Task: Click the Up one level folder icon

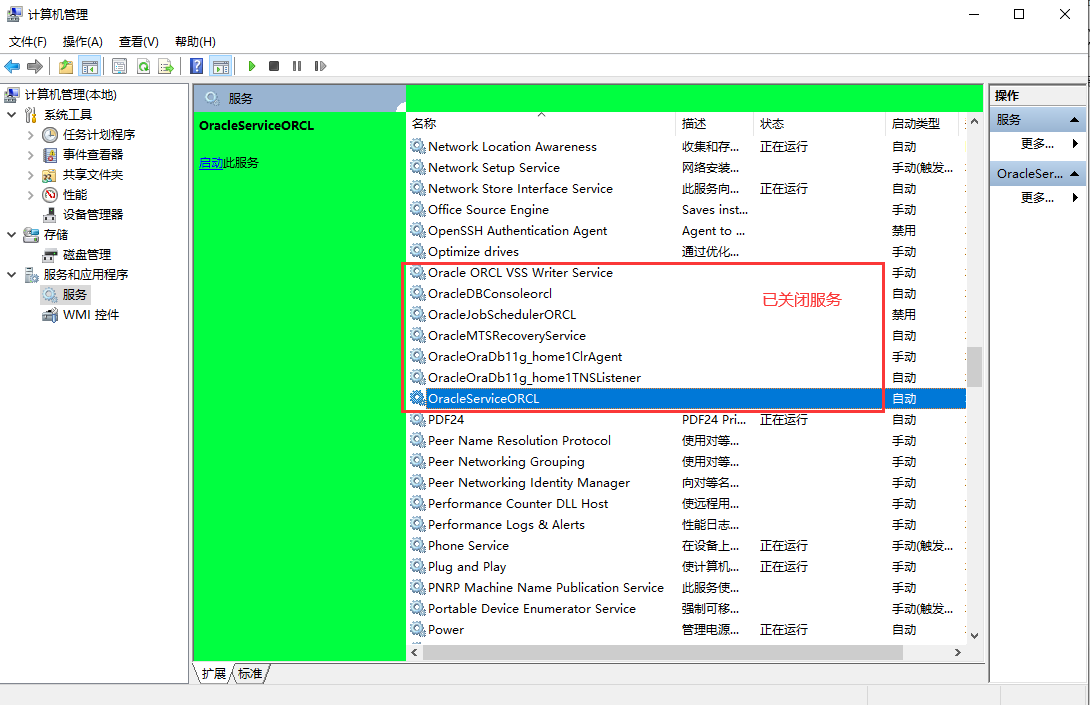Action: (x=66, y=66)
